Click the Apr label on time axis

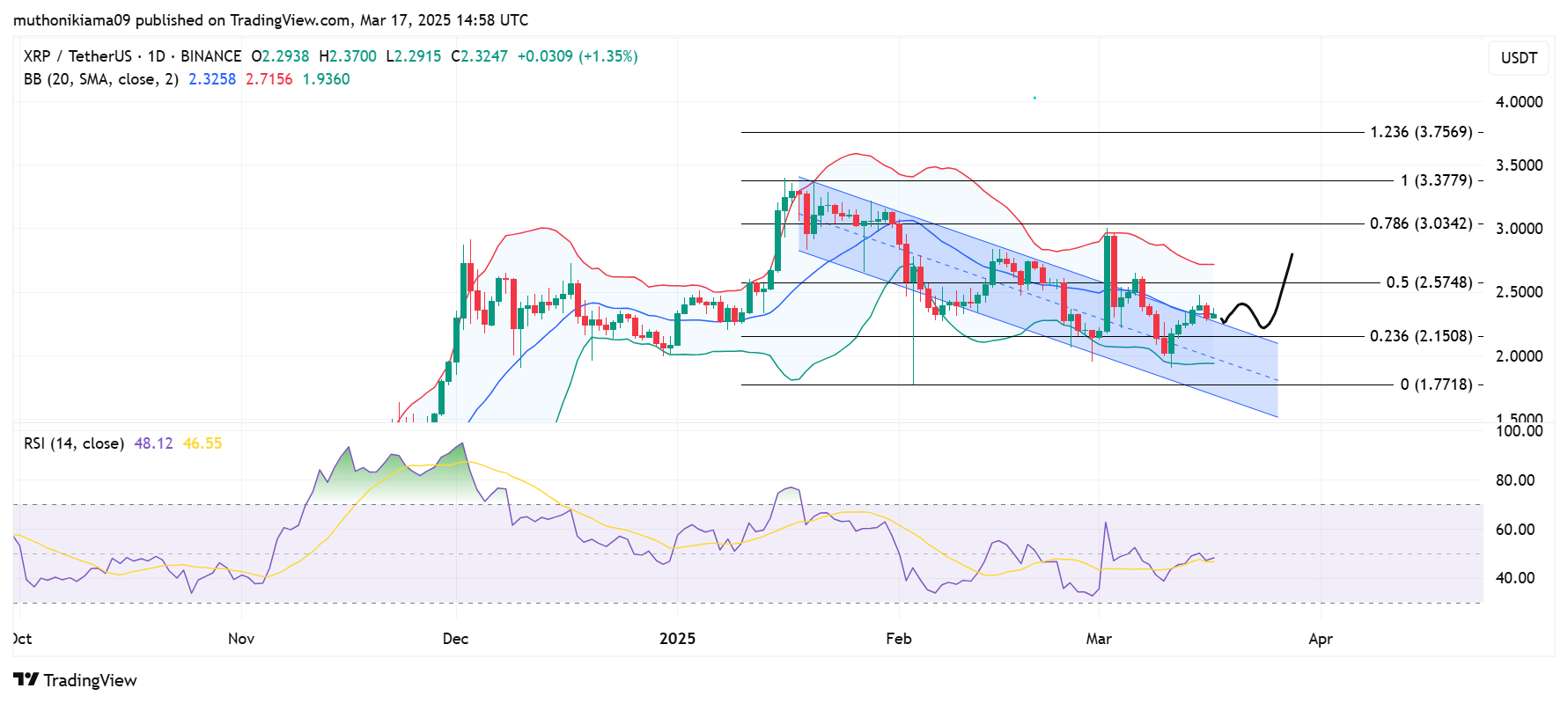coord(1320,639)
